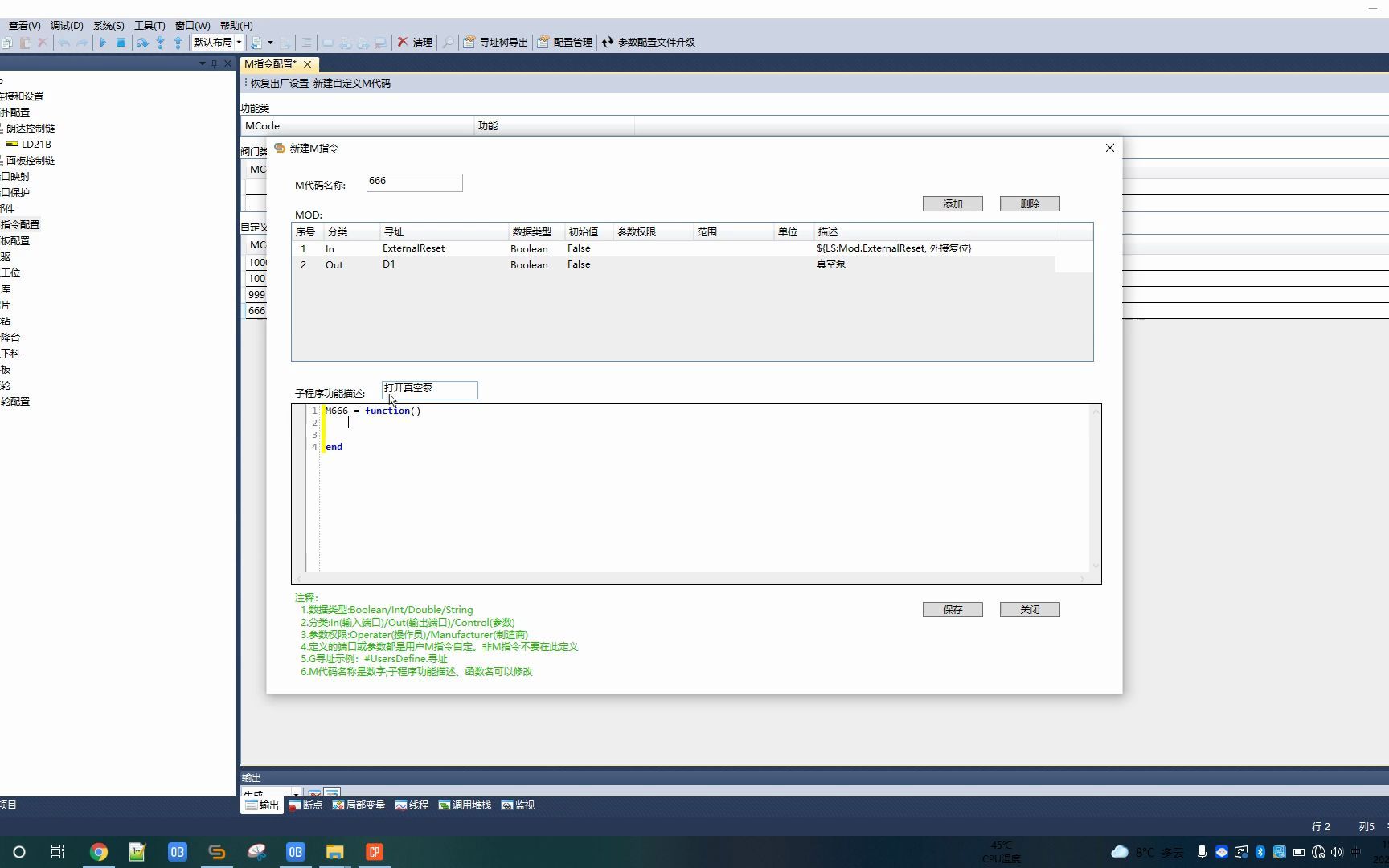Viewport: 1389px width, 868px height.
Task: Switch to the 调用堆栈 bottom tab
Action: [465, 805]
